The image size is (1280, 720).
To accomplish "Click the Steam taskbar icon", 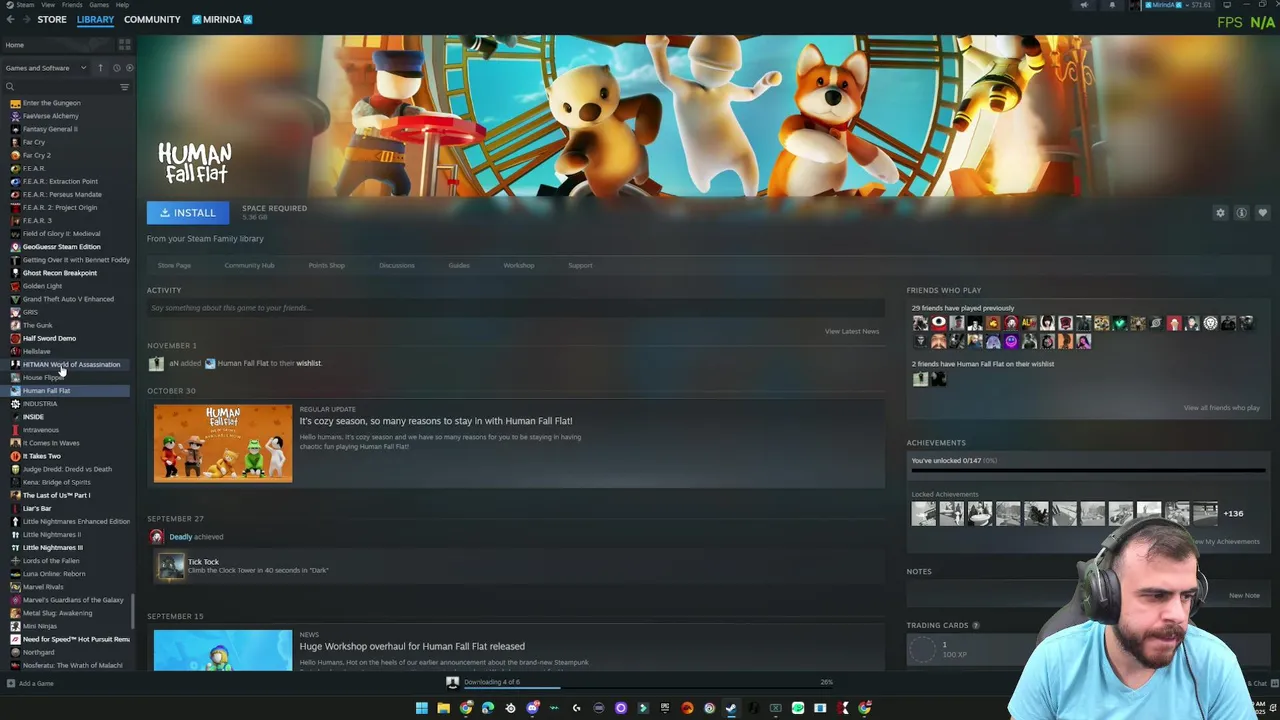I will point(731,708).
